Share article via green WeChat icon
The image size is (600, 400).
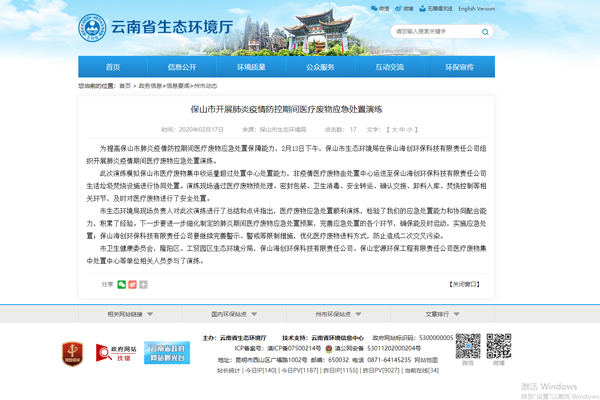[x=122, y=284]
